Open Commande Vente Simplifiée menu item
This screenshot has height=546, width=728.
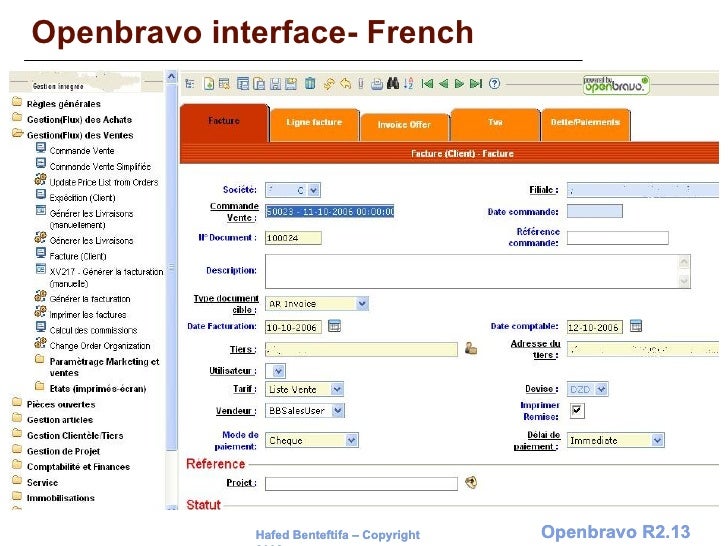100,167
